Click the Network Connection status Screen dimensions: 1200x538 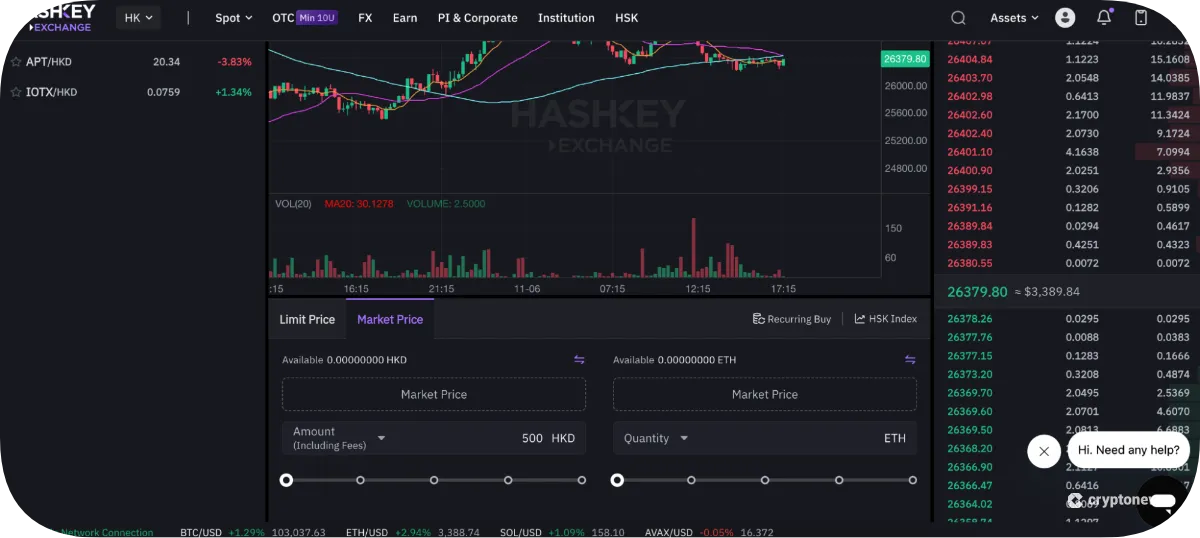click(x=108, y=532)
